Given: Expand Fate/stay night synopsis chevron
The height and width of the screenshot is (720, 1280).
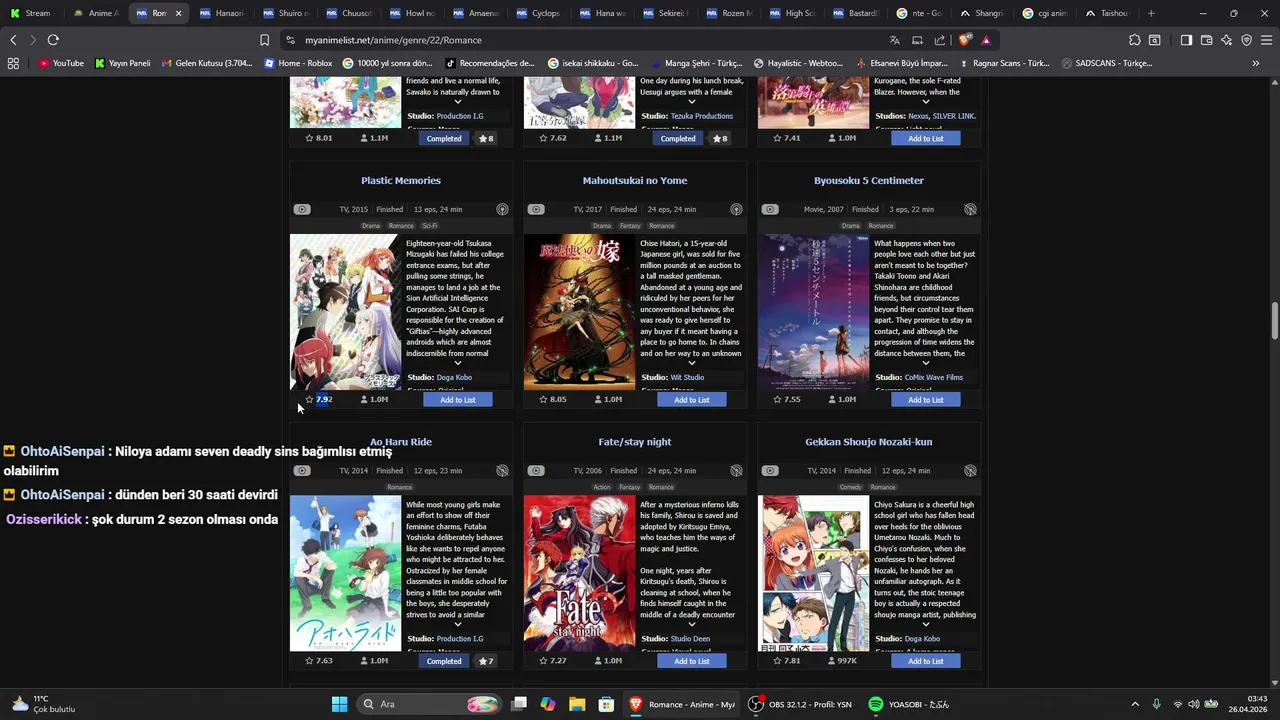Looking at the screenshot, I should pyautogui.click(x=691, y=624).
